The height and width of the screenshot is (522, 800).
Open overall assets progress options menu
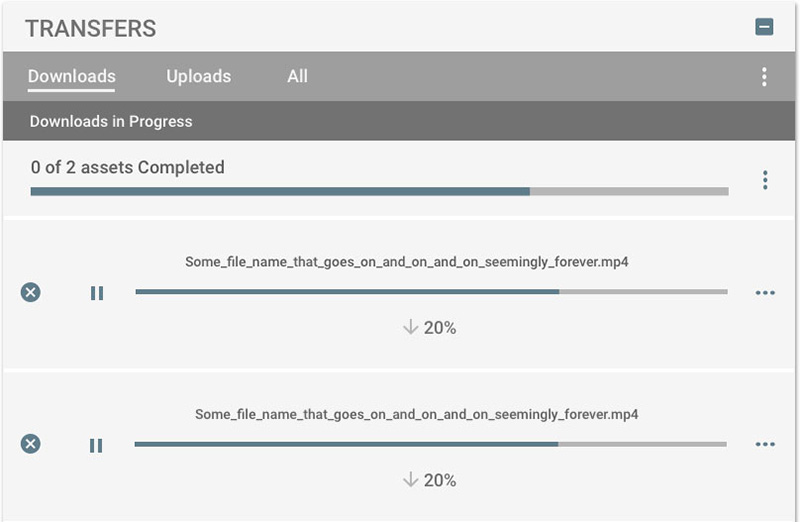pyautogui.click(x=764, y=180)
